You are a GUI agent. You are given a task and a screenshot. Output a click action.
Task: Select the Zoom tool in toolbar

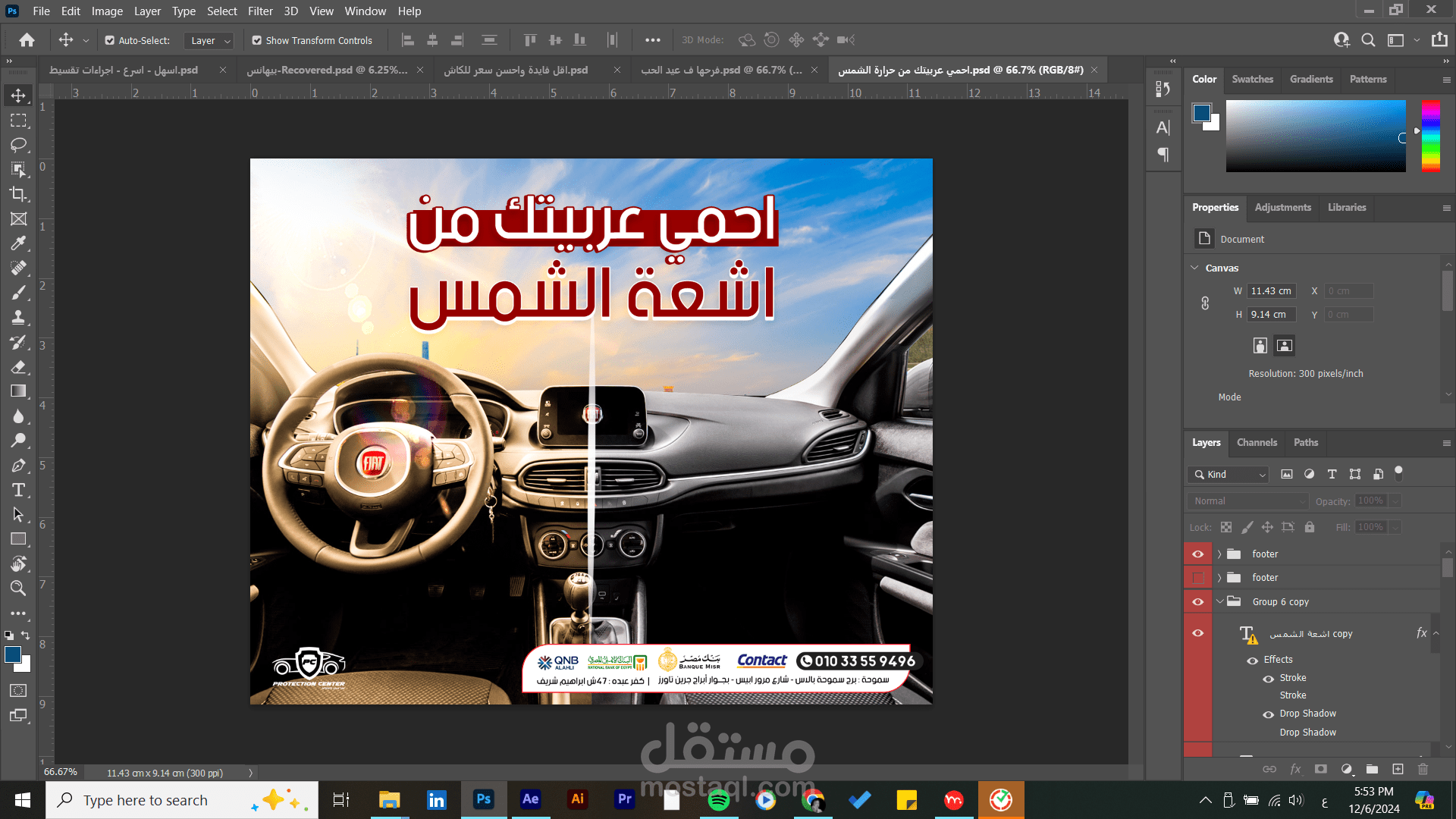(x=18, y=588)
